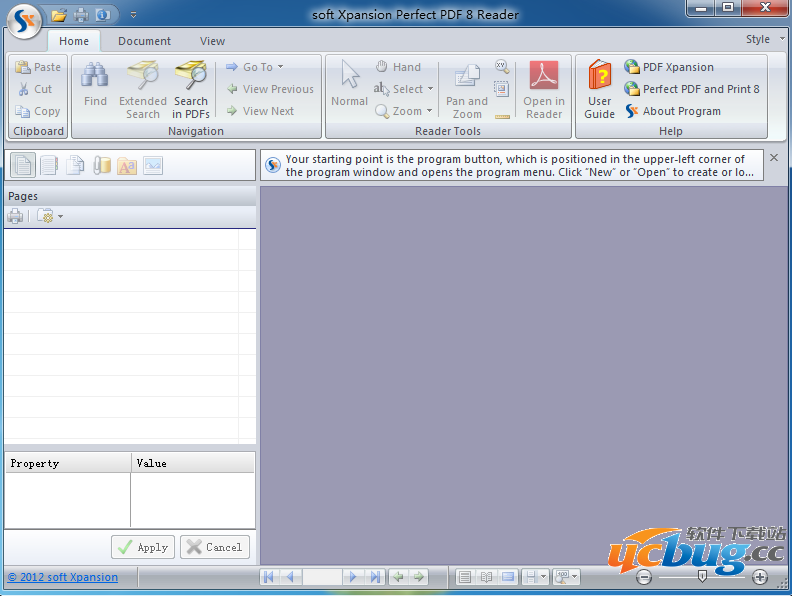Click the zoom in plus button
Image resolution: width=792 pixels, height=596 pixels.
tap(760, 577)
